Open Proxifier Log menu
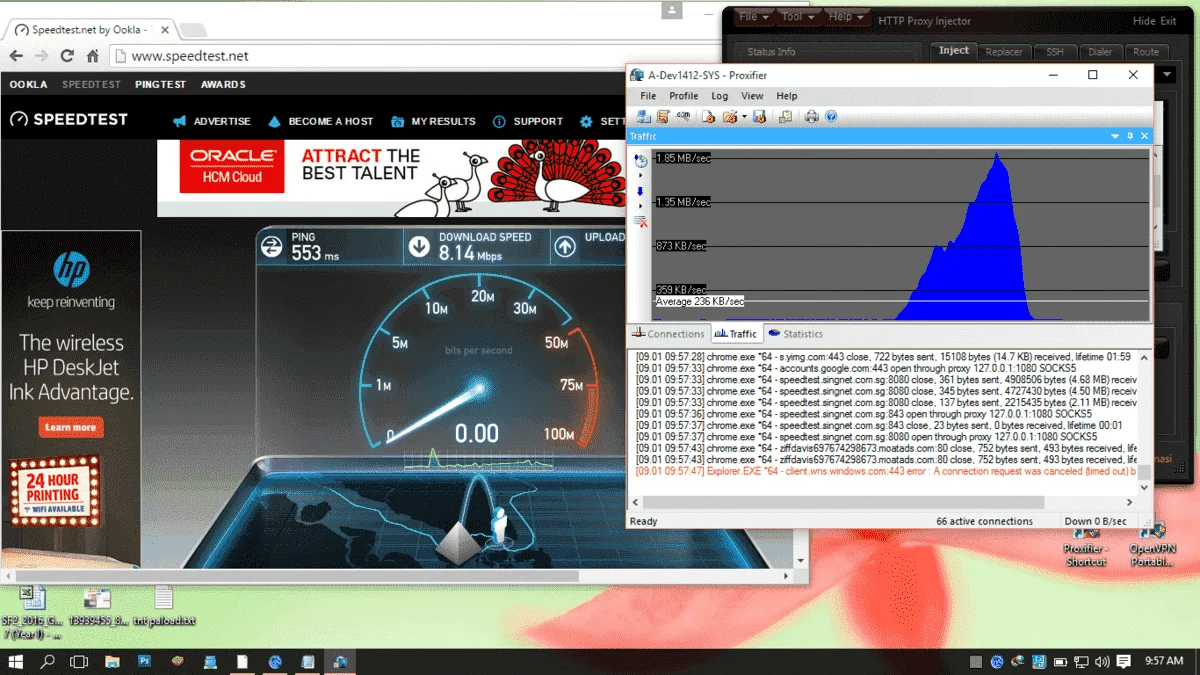1200x675 pixels. point(720,96)
